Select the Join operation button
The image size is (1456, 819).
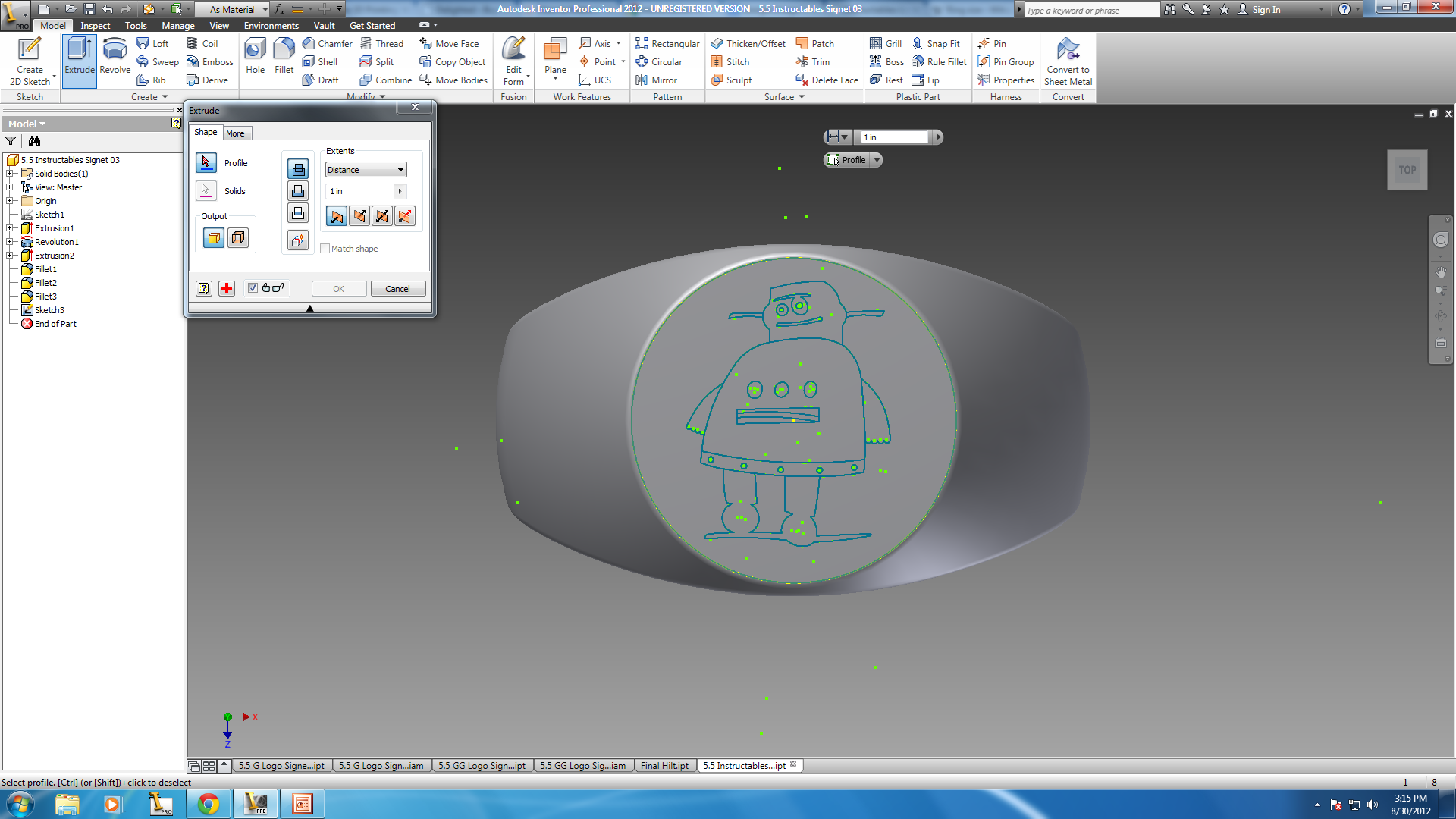[x=298, y=168]
